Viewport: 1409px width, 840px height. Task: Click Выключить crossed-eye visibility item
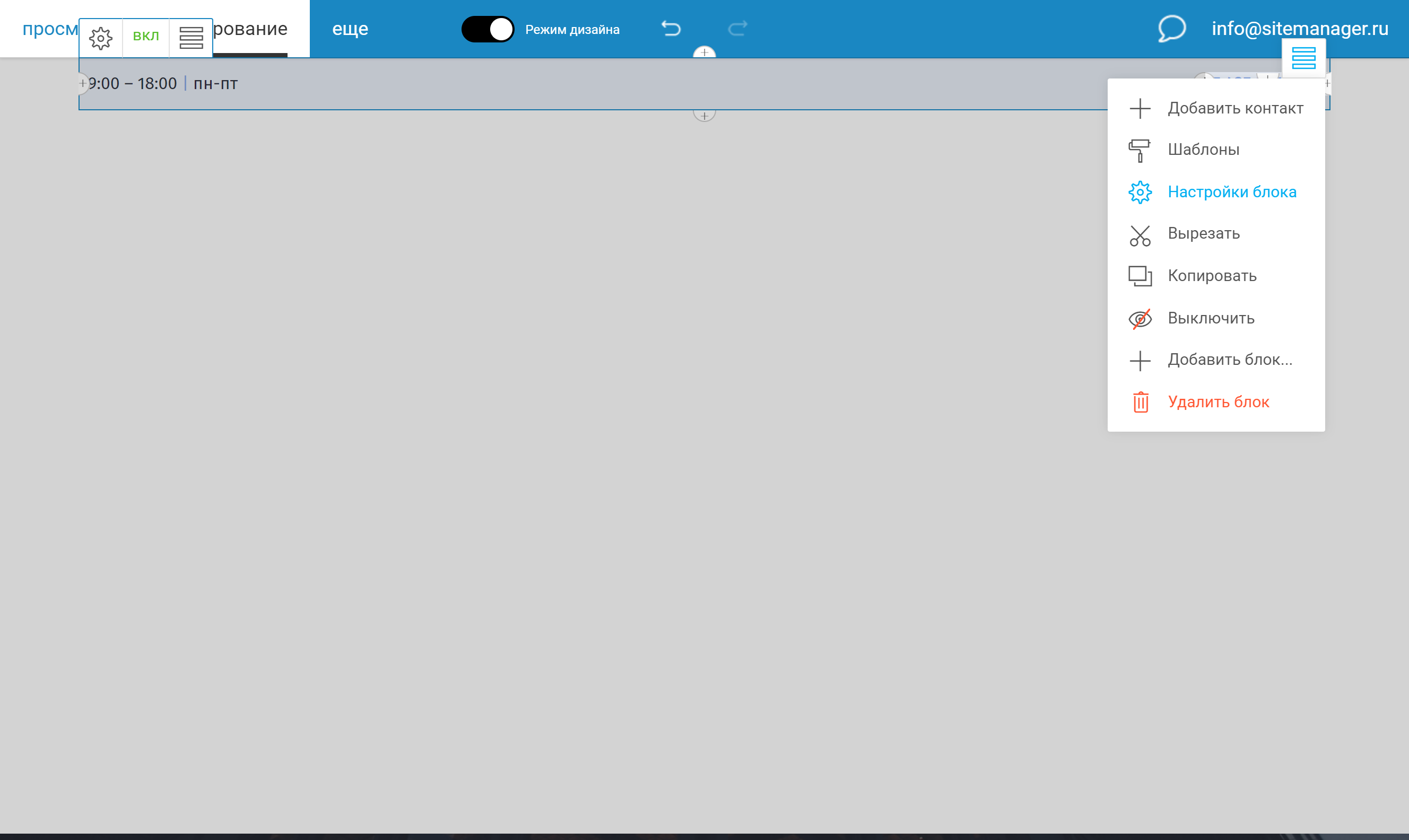pos(1140,319)
